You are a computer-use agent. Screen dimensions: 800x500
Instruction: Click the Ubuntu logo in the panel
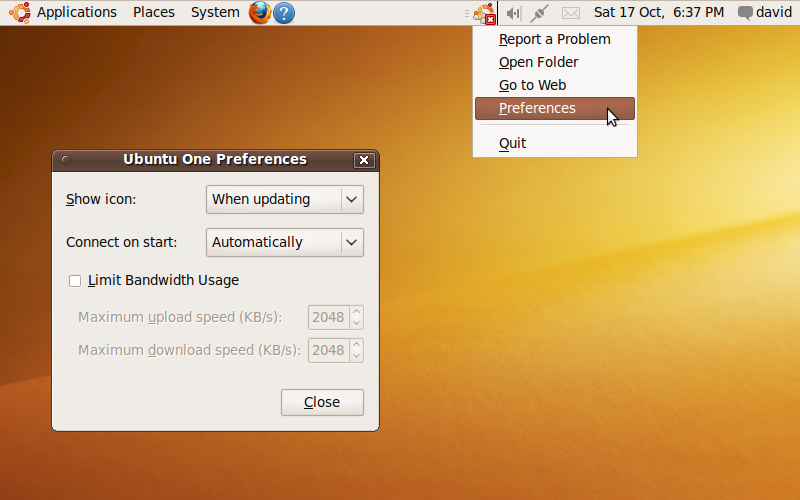tap(20, 13)
